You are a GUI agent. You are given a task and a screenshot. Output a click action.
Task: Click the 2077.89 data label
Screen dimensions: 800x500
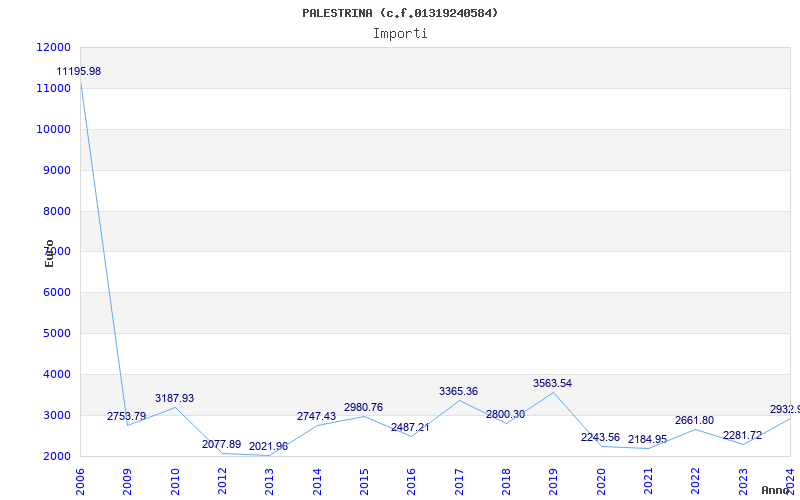tap(221, 444)
